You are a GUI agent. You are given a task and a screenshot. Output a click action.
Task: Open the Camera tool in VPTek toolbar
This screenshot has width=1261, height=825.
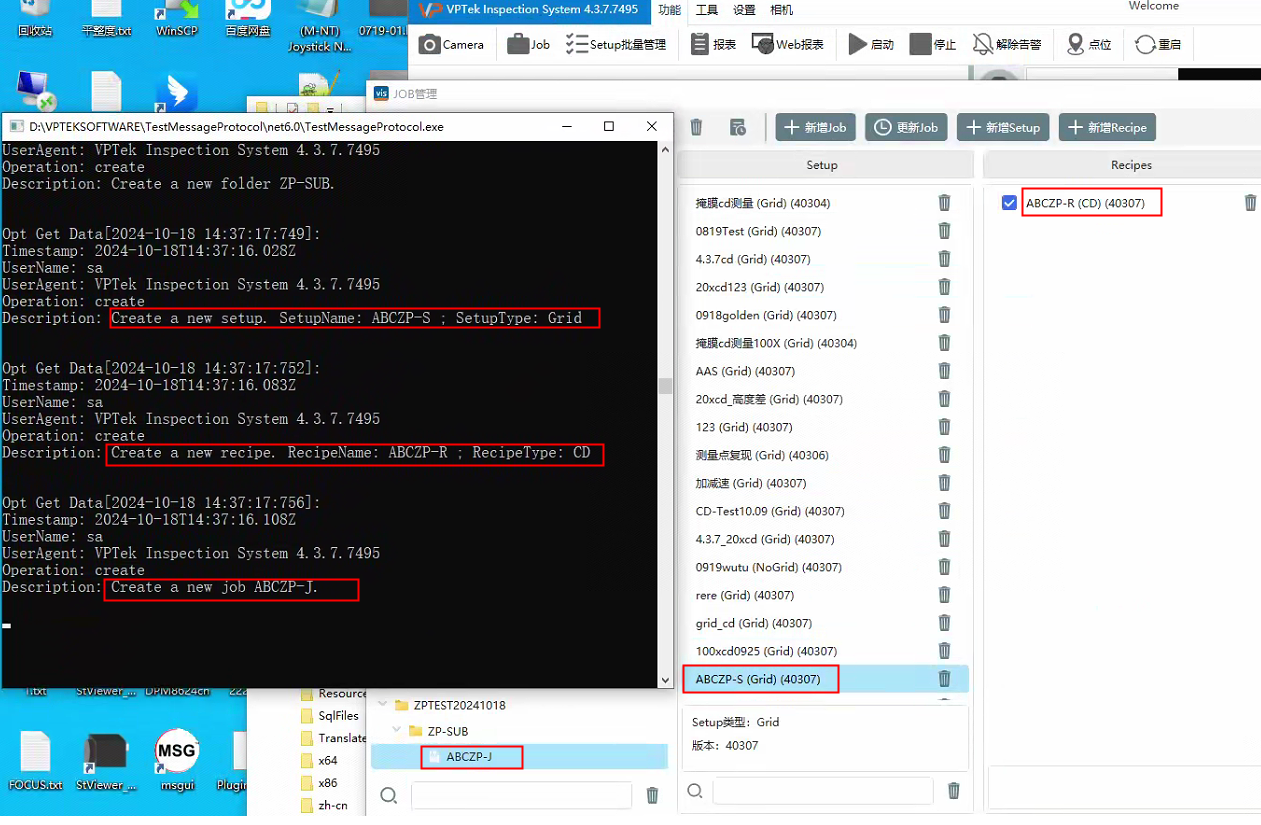click(x=451, y=44)
